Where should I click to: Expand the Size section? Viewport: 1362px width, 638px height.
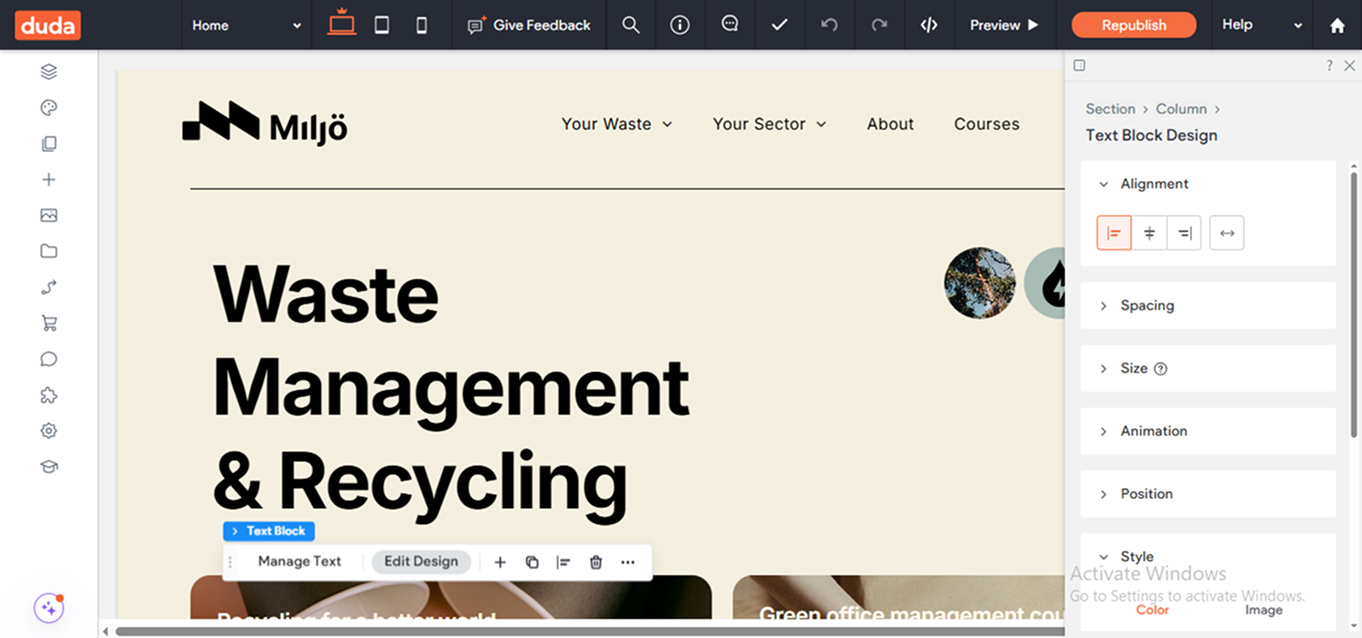point(1208,368)
